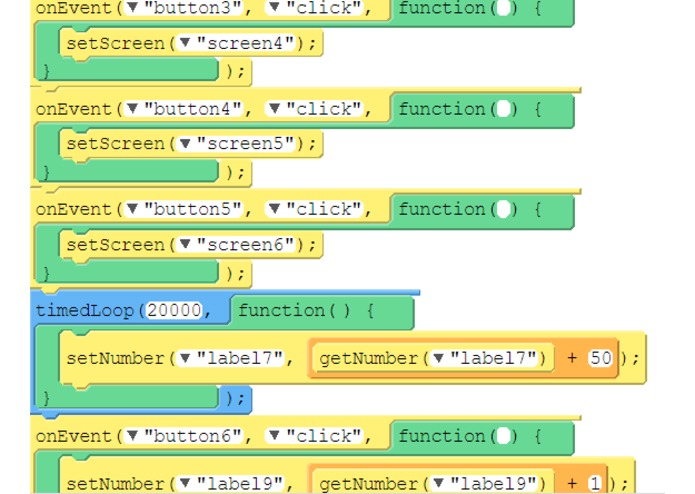Select the timedLoop block by its name
This screenshot has width=695, height=494.
pyautogui.click(x=85, y=311)
